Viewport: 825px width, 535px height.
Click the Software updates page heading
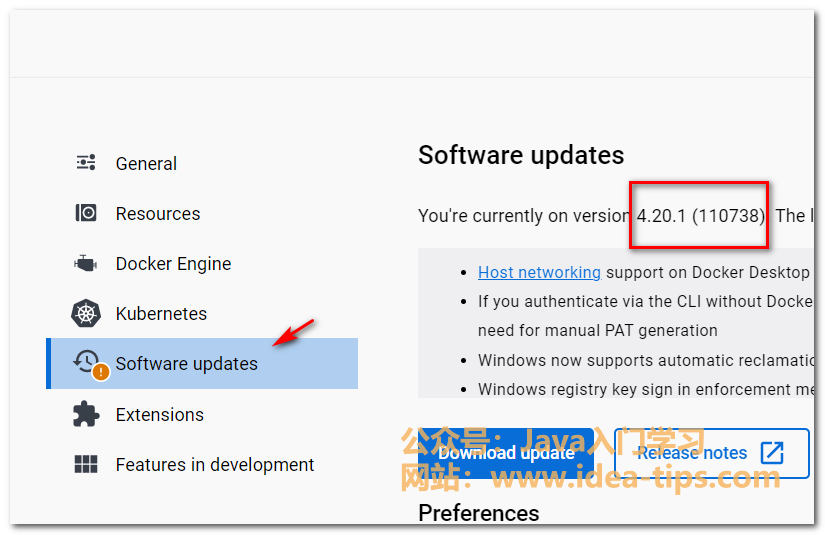tap(521, 155)
